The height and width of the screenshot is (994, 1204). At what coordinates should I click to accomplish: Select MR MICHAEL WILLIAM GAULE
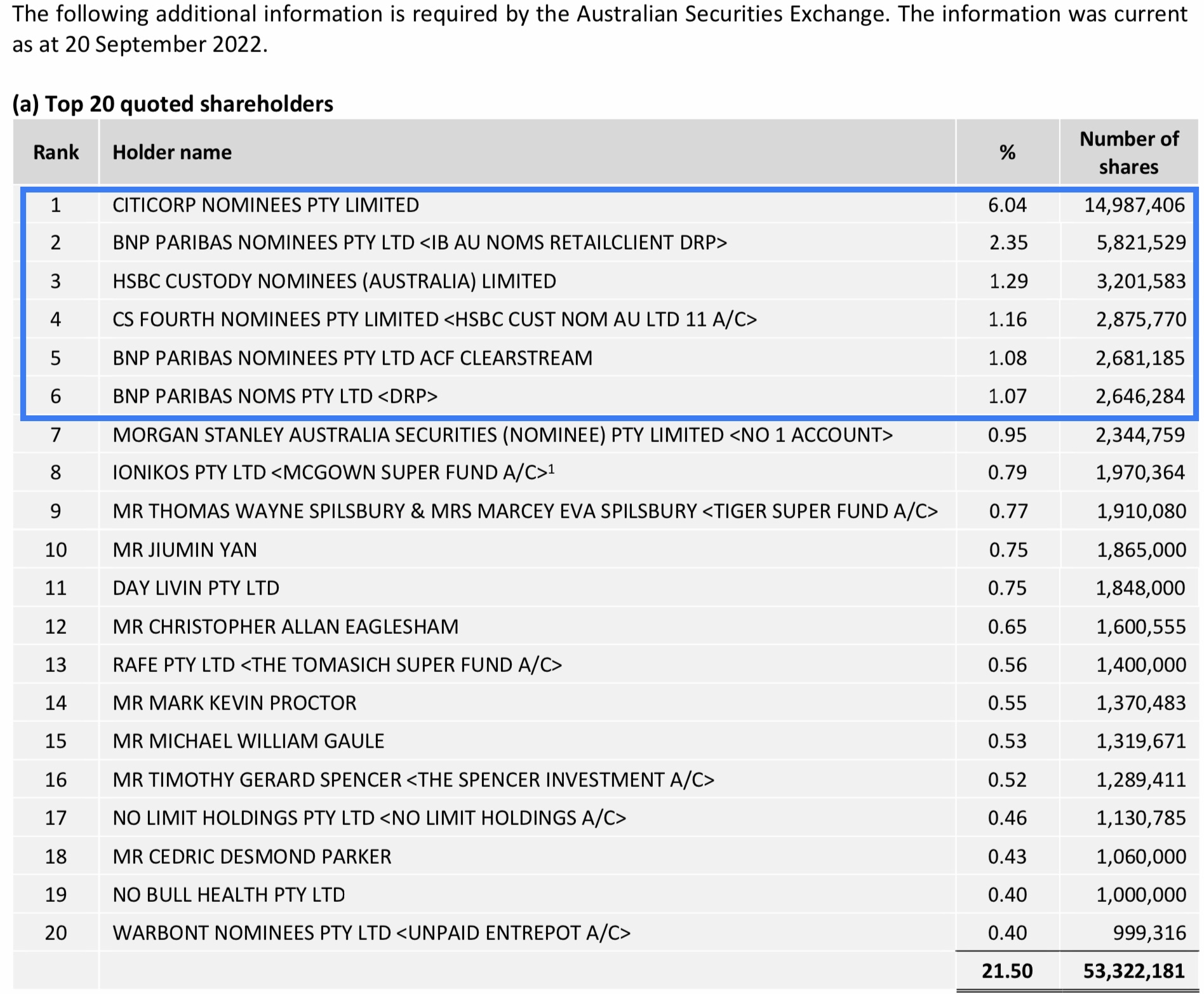(x=248, y=741)
